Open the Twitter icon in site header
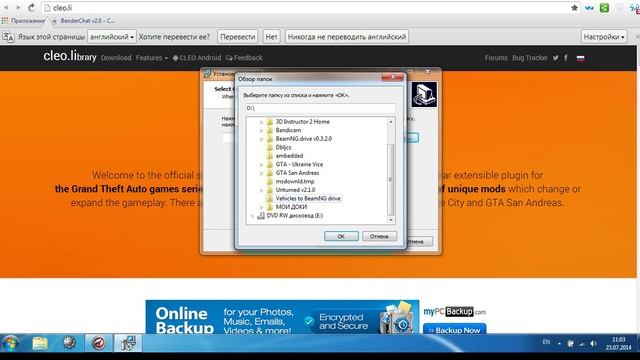 556,58
